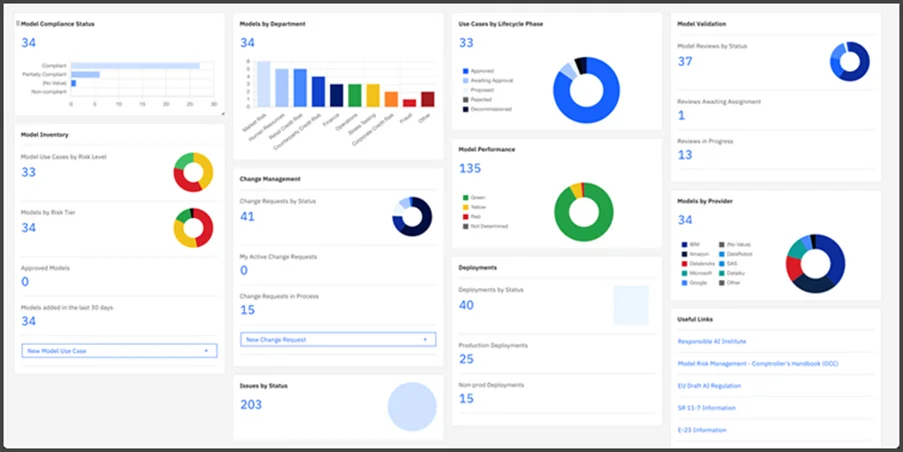Select the Rejected legend swatch
Screen dimensions: 903x452
point(465,100)
